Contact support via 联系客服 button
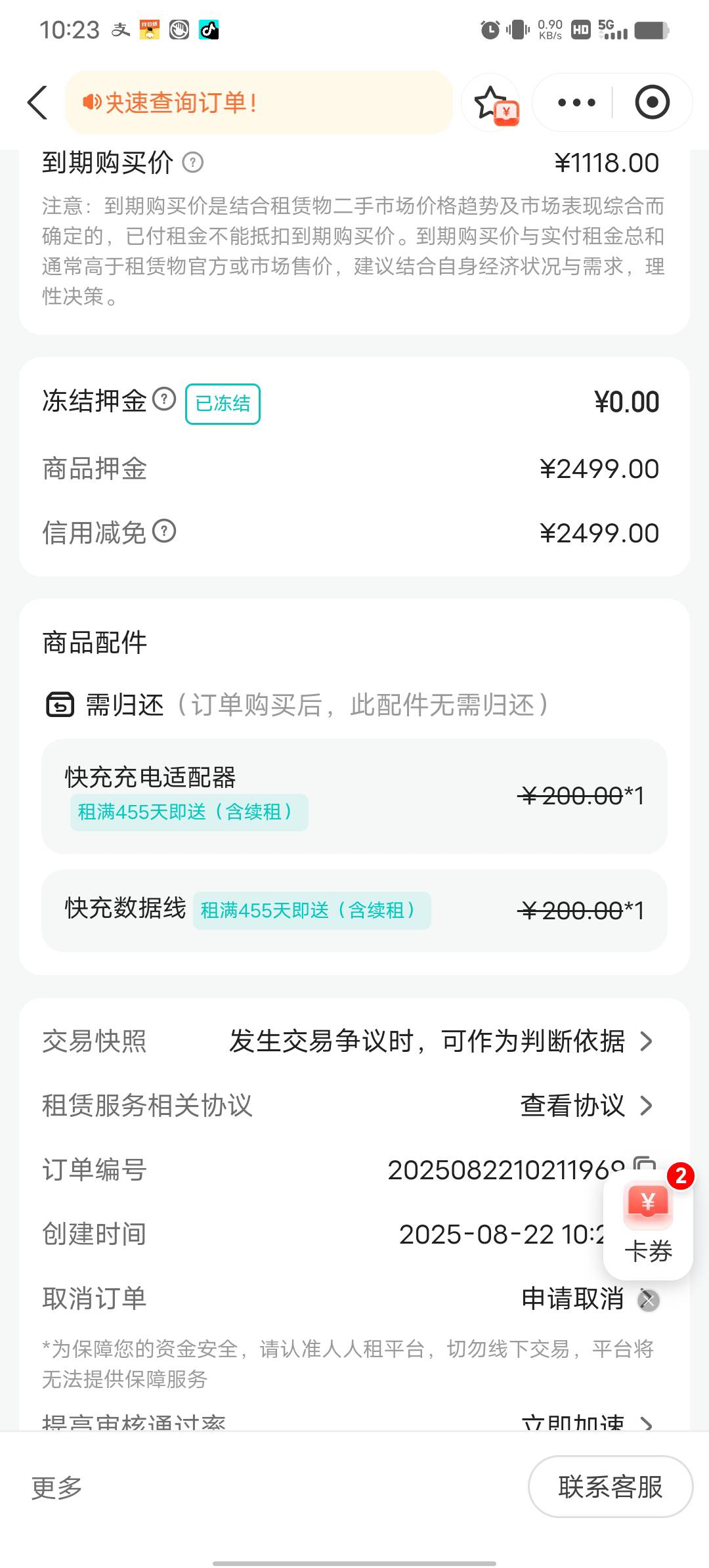This screenshot has width=709, height=1568. (611, 1487)
